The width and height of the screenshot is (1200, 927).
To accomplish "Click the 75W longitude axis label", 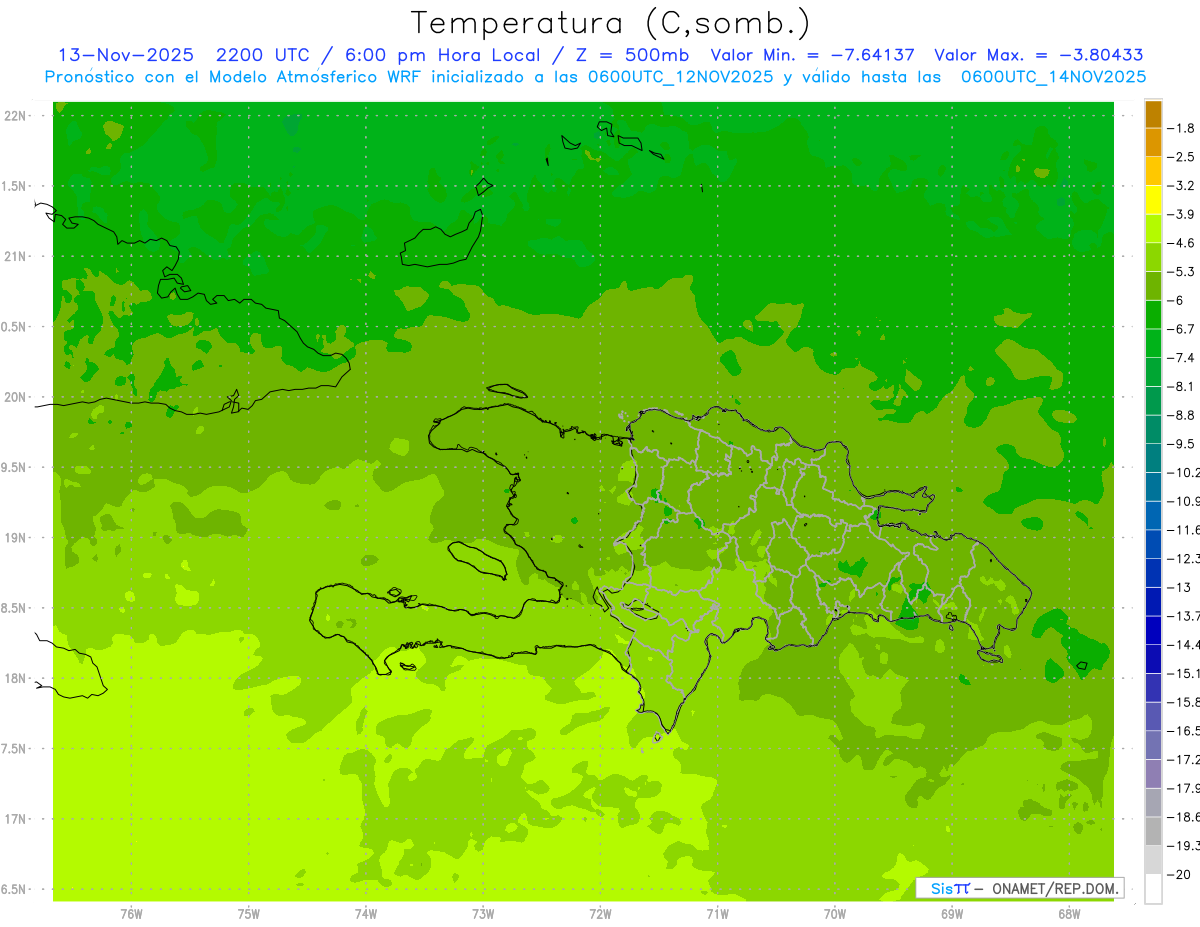I will click(249, 914).
